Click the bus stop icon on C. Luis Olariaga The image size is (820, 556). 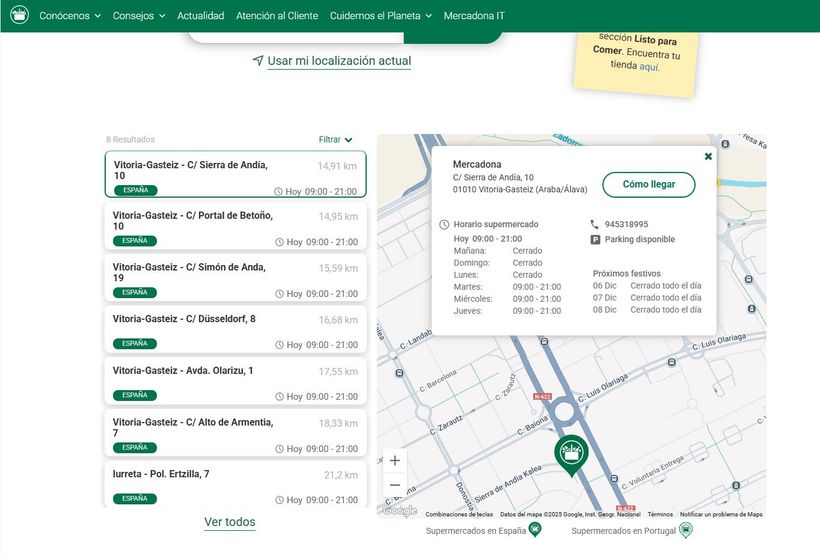point(672,362)
